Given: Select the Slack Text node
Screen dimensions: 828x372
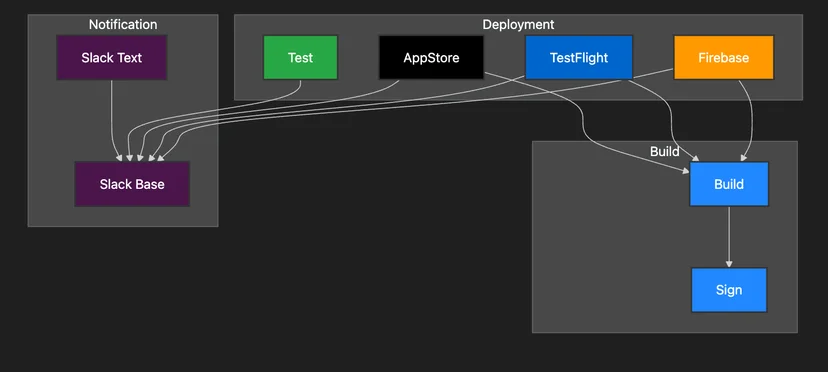Looking at the screenshot, I should [x=111, y=58].
